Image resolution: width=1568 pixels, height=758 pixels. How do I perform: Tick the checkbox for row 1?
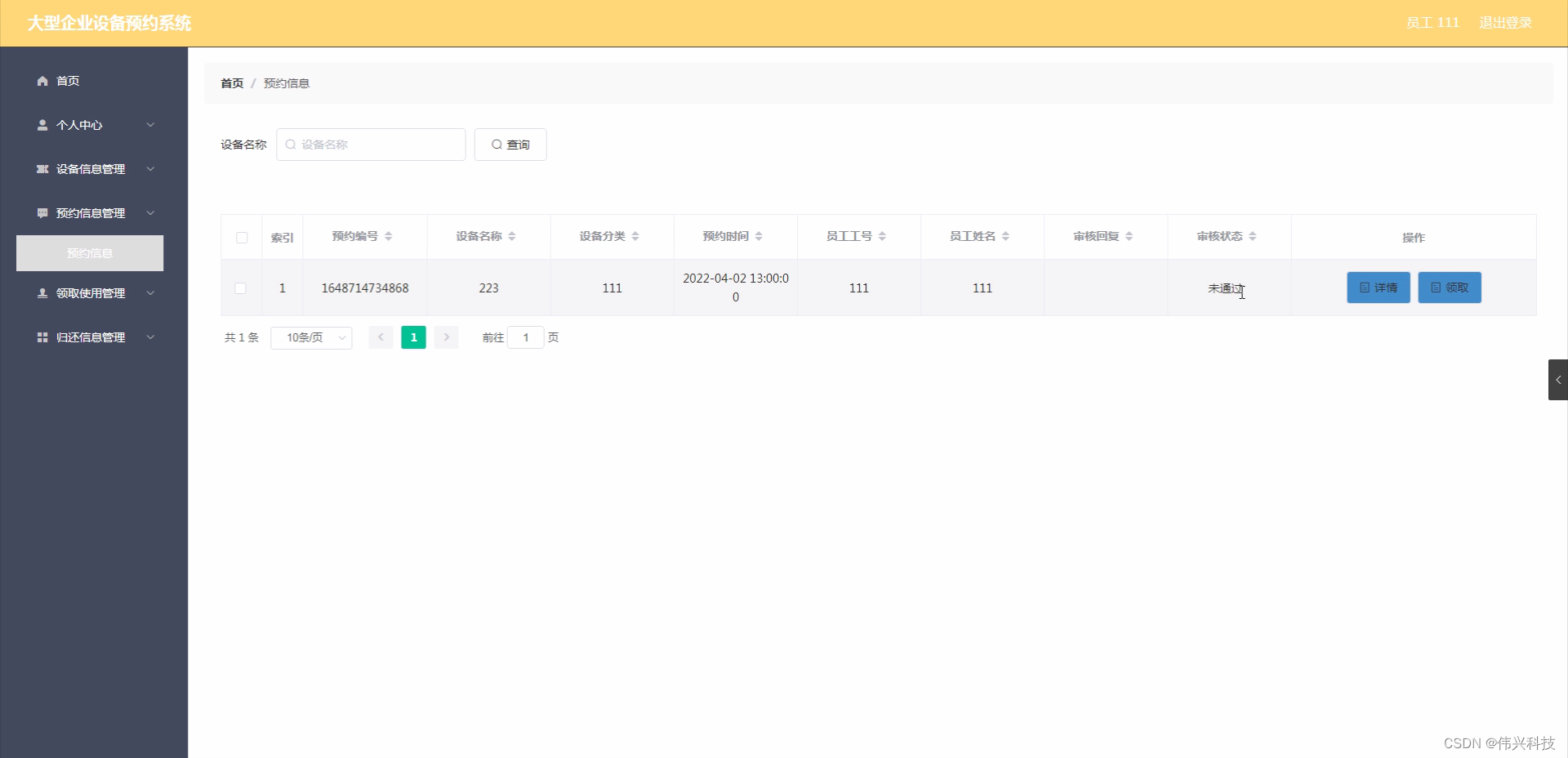point(240,288)
